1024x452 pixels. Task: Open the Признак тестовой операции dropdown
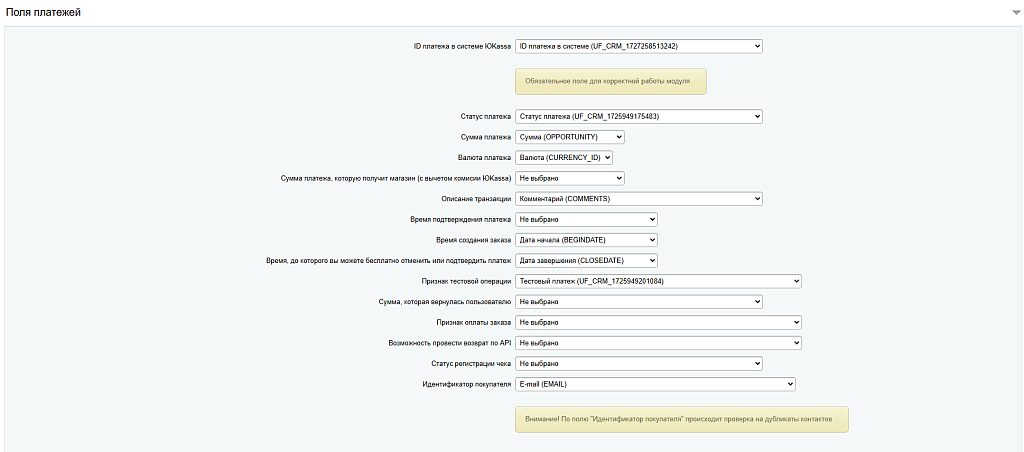point(658,281)
